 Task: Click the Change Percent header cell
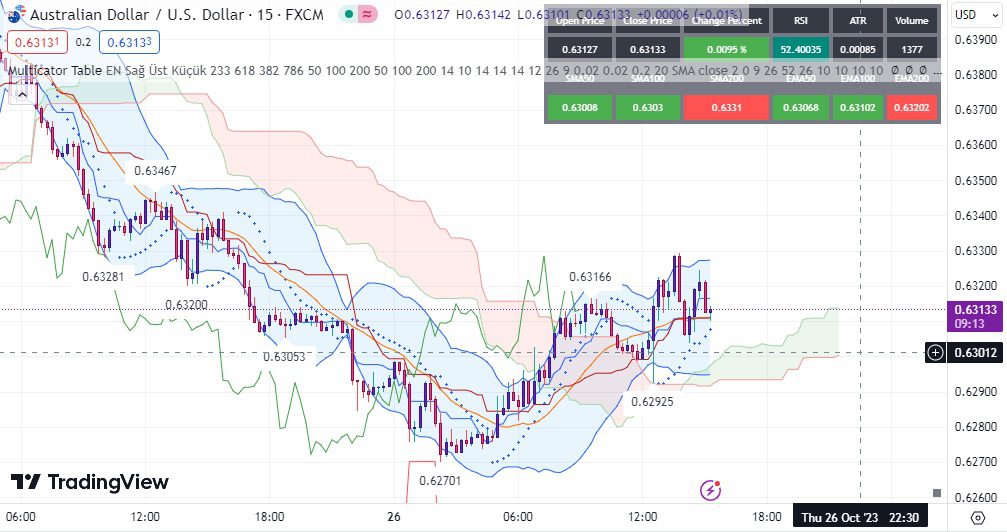pyautogui.click(x=726, y=21)
